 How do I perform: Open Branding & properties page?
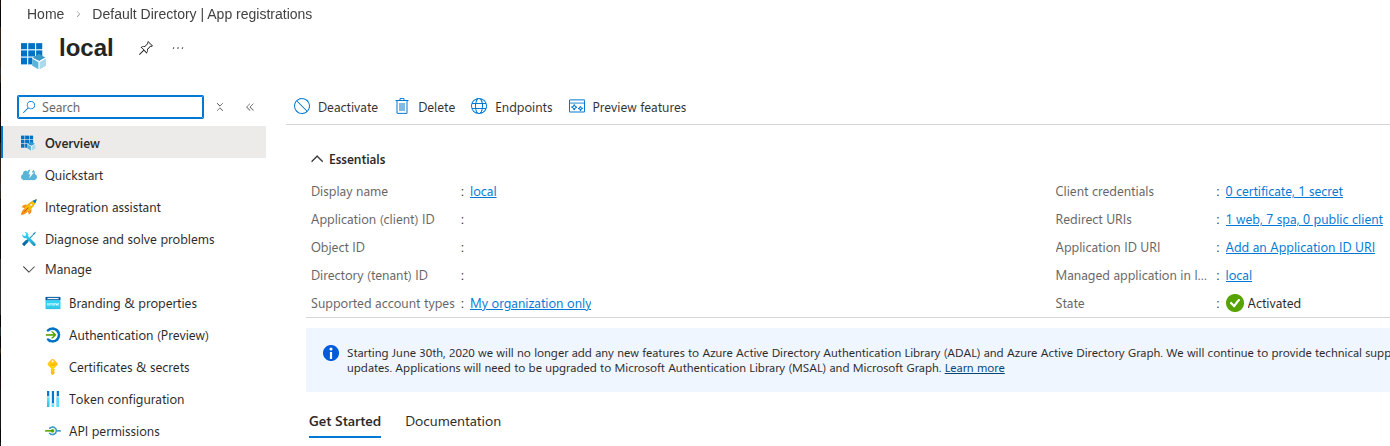pos(134,303)
